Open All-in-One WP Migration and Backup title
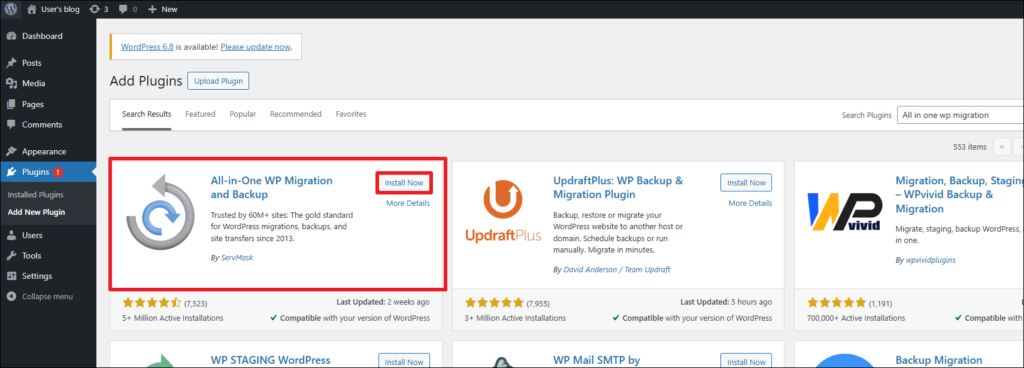 [272, 187]
